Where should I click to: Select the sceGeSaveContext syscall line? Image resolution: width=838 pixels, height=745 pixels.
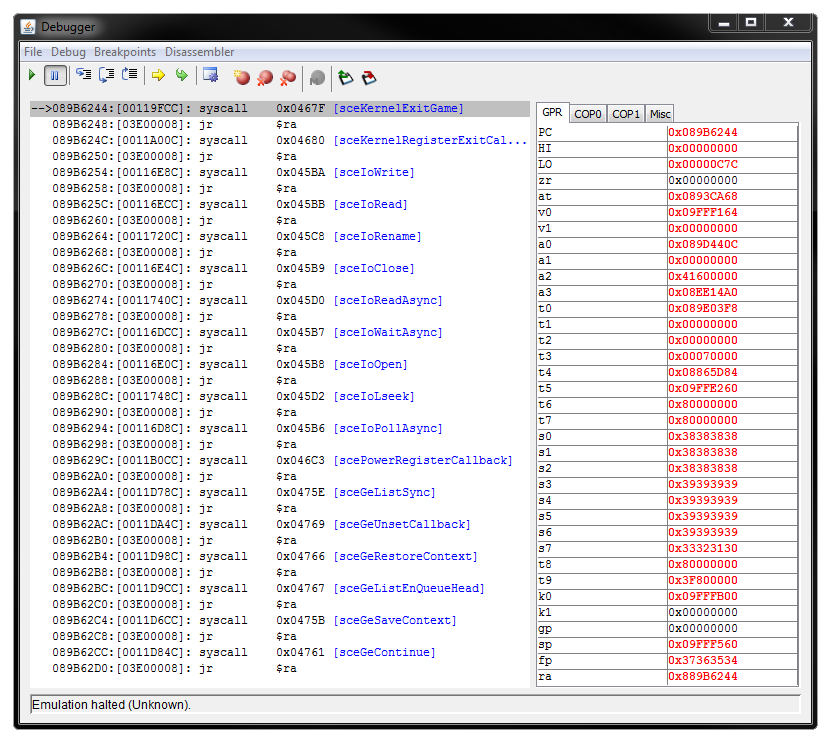tap(280, 621)
